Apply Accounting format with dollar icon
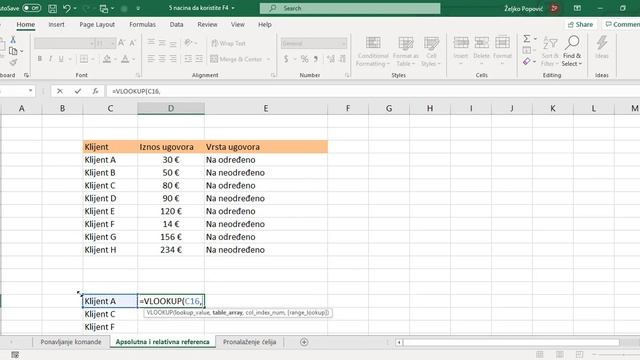The height and width of the screenshot is (360, 640). 286,59
